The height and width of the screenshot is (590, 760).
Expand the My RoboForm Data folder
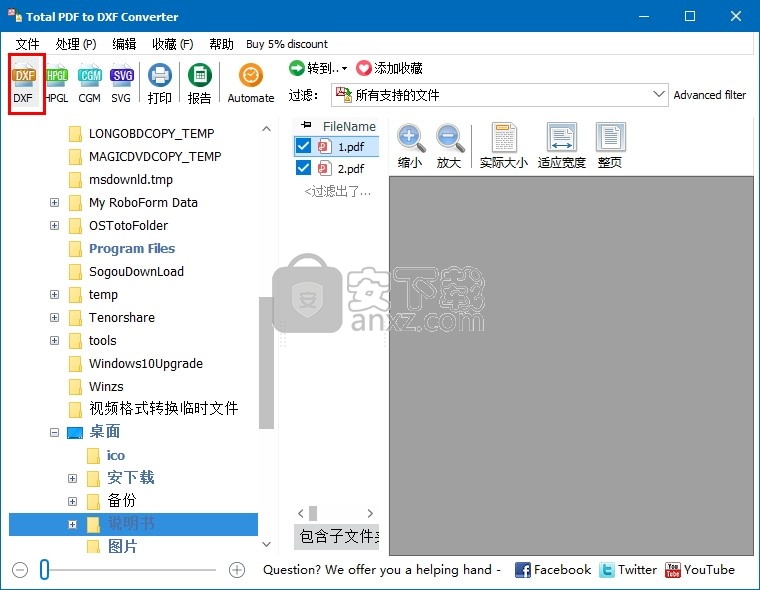54,202
